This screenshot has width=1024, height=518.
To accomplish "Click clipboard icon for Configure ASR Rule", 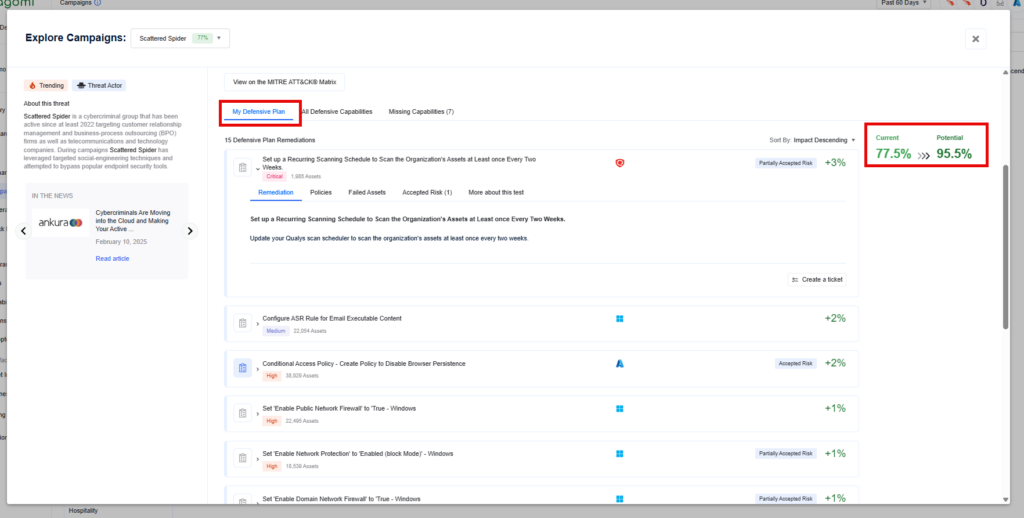I will pyautogui.click(x=242, y=323).
